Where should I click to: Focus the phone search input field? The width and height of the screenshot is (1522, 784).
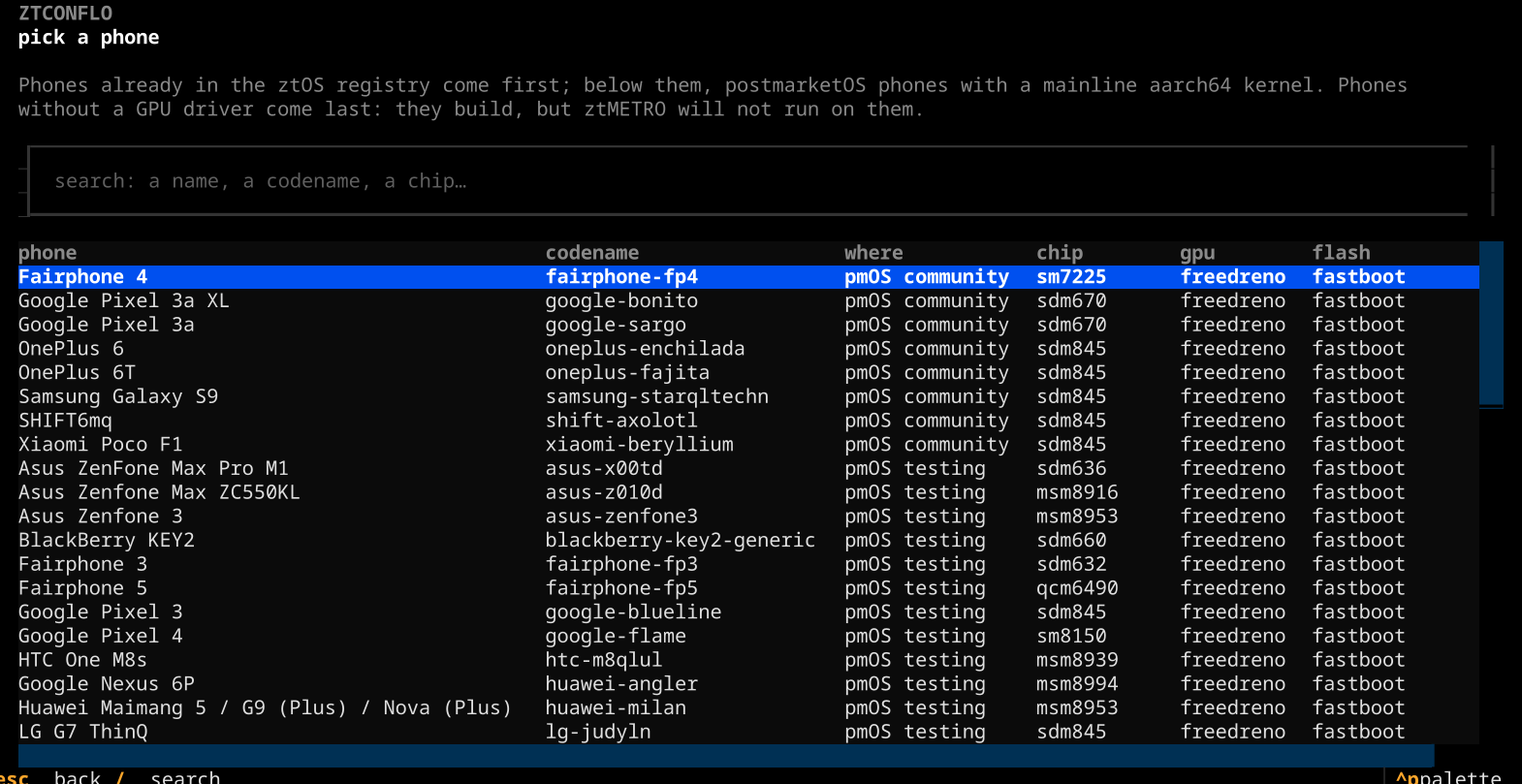pos(747,181)
